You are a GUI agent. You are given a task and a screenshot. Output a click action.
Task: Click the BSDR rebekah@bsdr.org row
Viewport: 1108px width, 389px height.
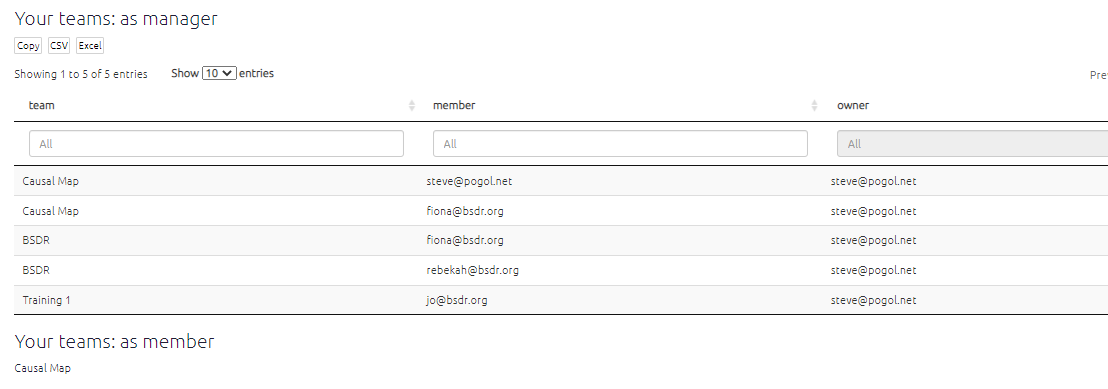pyautogui.click(x=561, y=270)
